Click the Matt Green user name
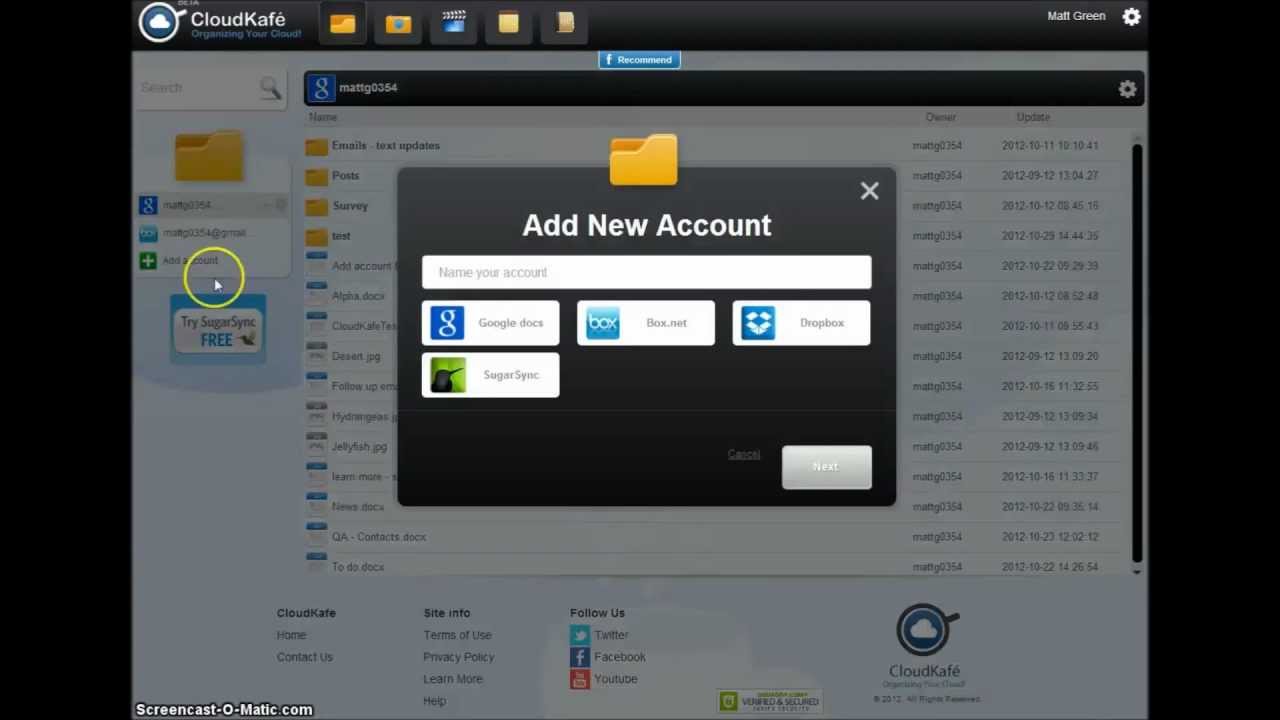Screen dimensions: 1280x720 [x=1076, y=16]
